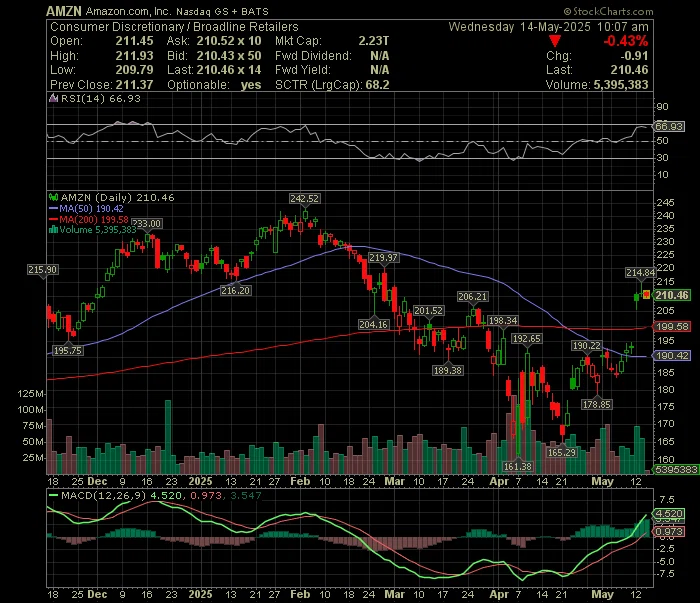This screenshot has height=603, width=700.
Task: Click the 0.973 MACD signal axis tag
Action: pyautogui.click(x=669, y=532)
